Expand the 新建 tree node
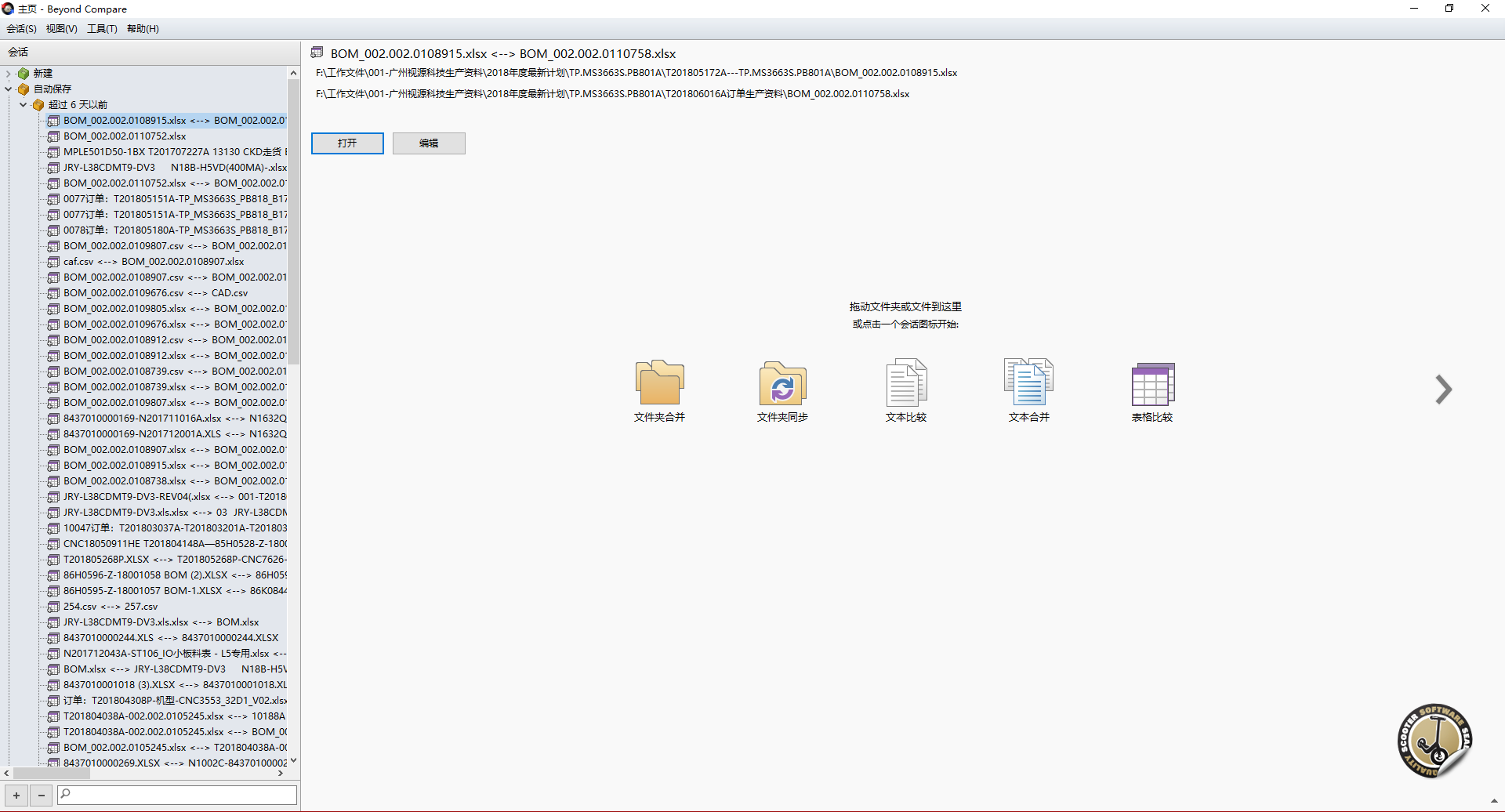 [x=9, y=74]
